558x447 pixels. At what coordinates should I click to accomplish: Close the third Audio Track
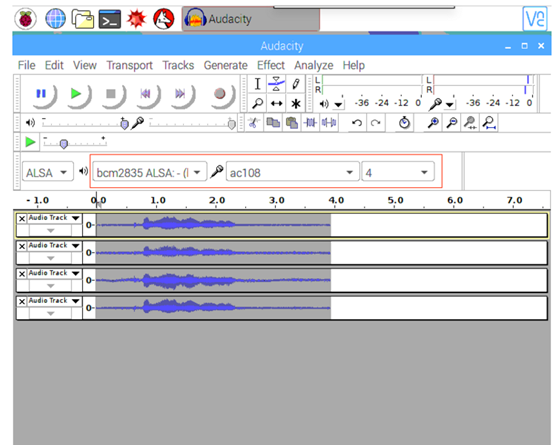22,273
